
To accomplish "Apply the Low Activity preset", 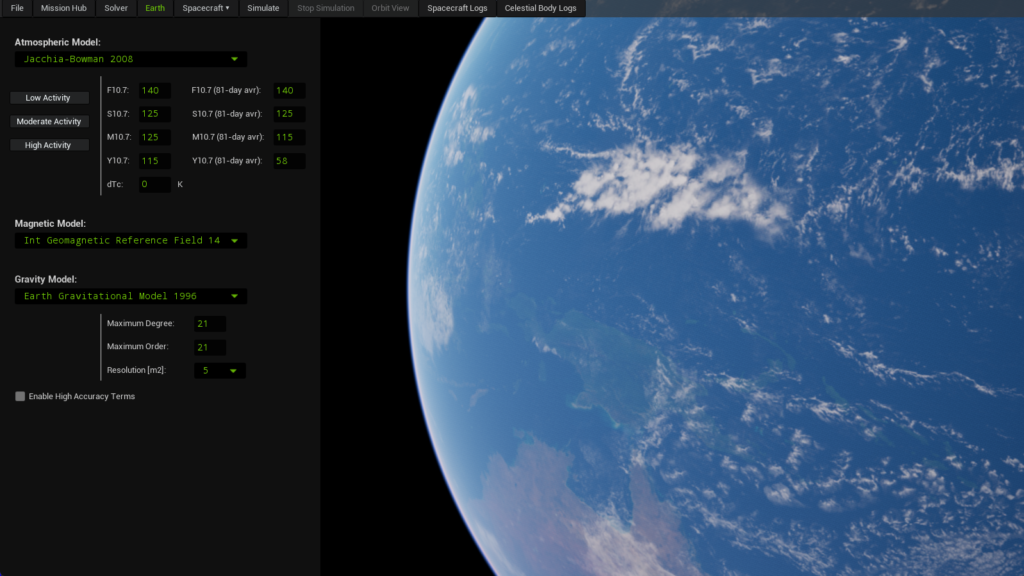I will pyautogui.click(x=48, y=98).
